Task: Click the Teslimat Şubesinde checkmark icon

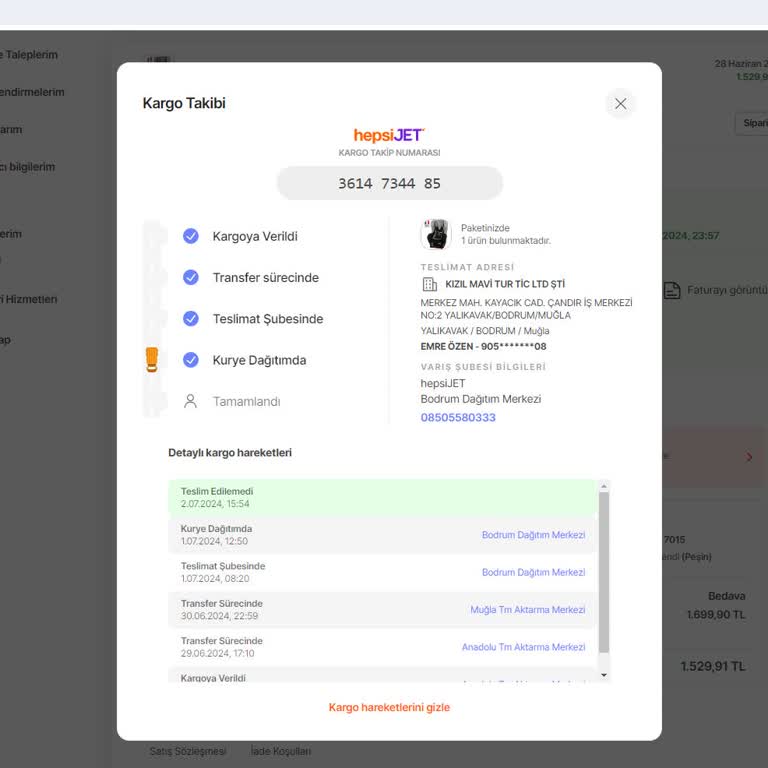Action: [x=191, y=319]
